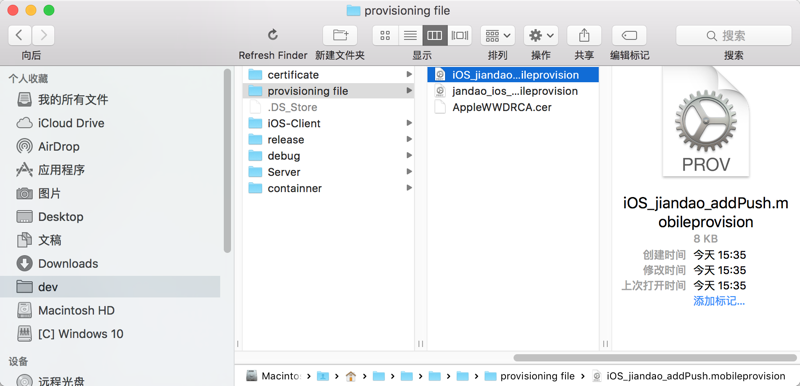Select AppleWWDRCA.cer file

click(513, 107)
